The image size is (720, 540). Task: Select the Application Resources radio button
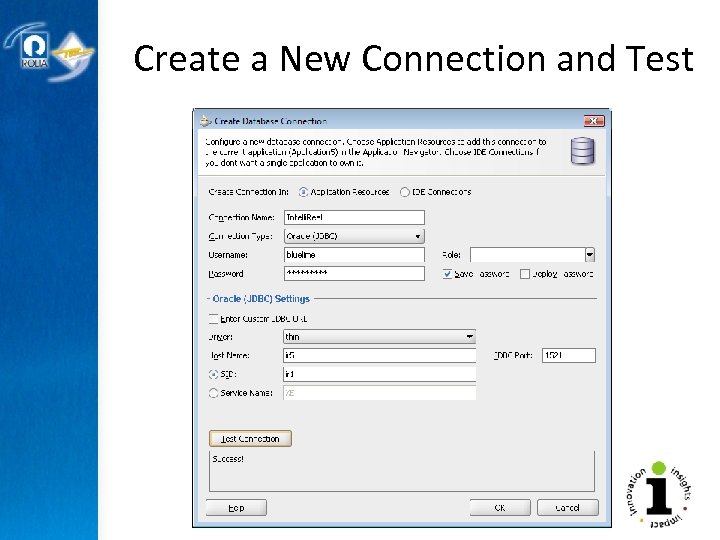[x=303, y=192]
